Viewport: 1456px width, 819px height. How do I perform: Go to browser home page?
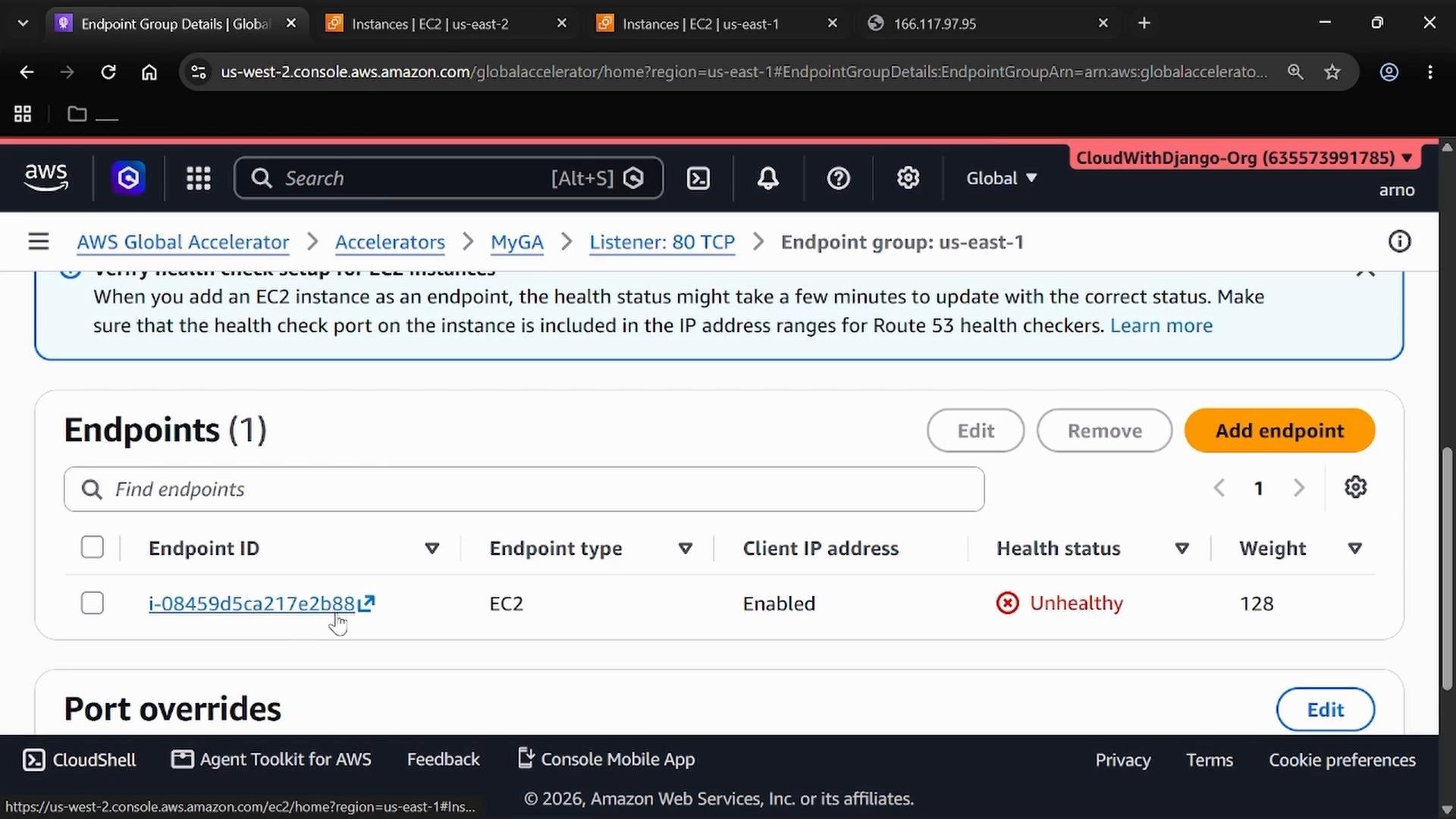[x=149, y=72]
